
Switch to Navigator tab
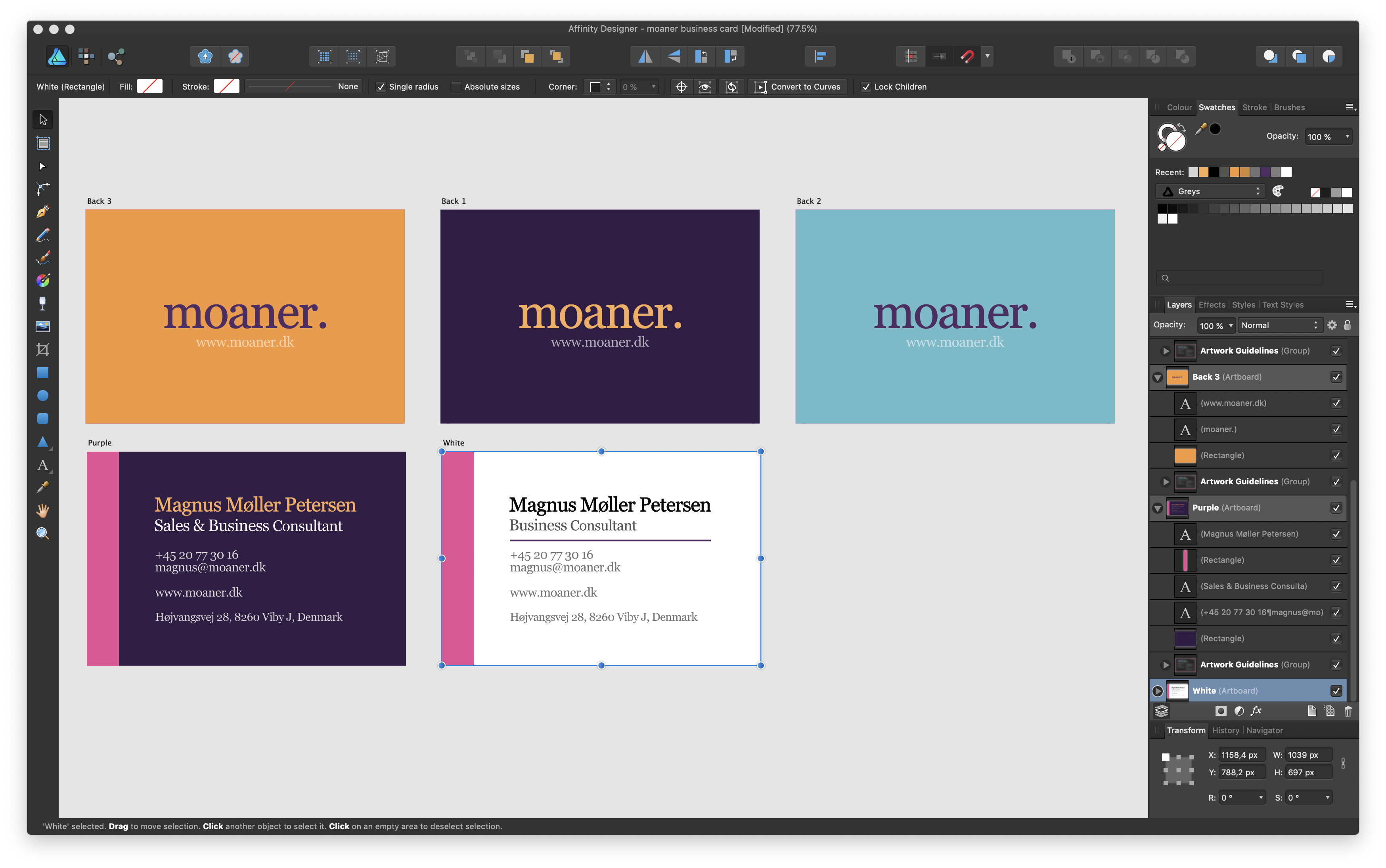[x=1264, y=731]
